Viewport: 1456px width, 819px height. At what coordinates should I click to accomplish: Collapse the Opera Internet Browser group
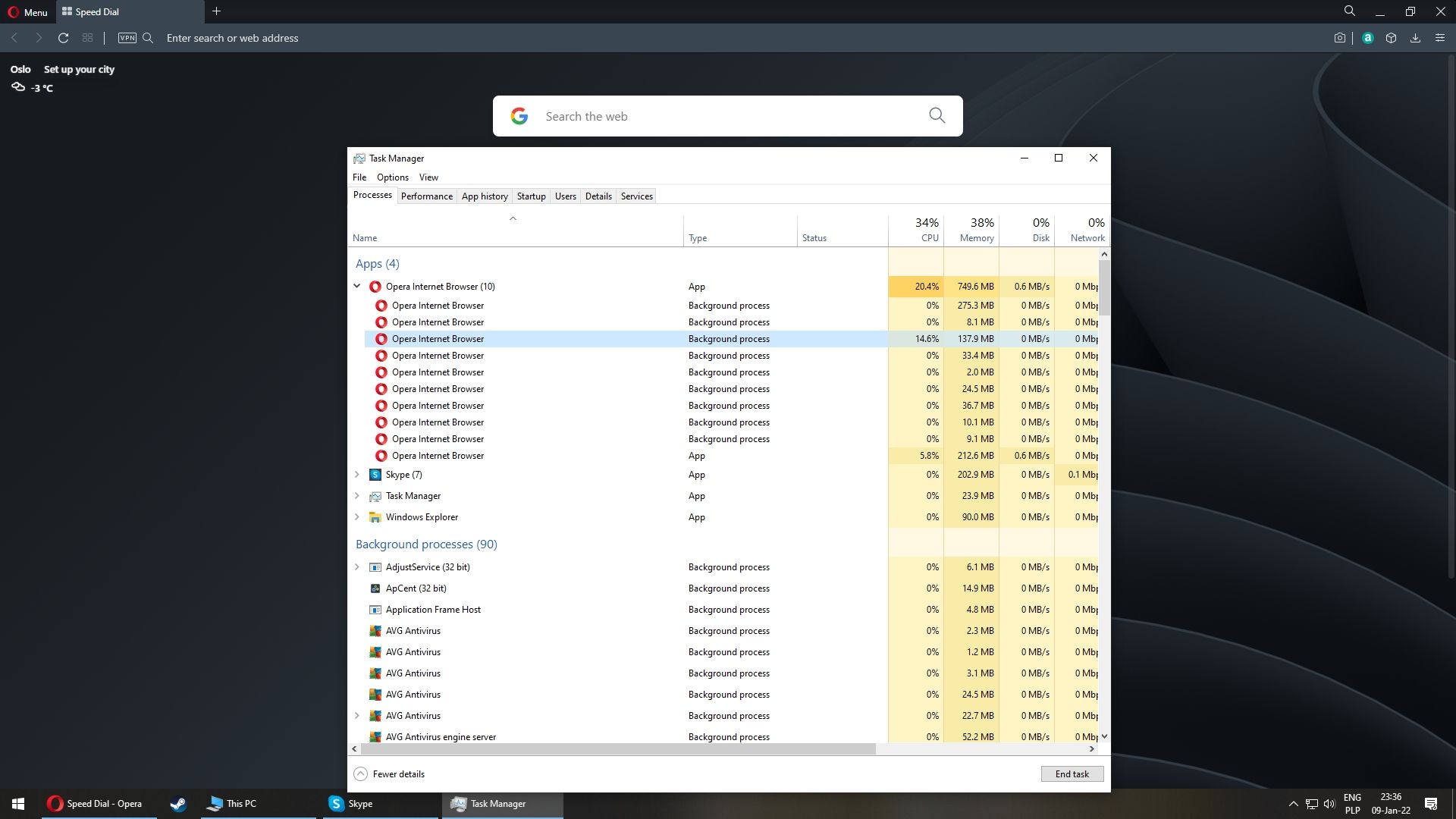point(357,286)
